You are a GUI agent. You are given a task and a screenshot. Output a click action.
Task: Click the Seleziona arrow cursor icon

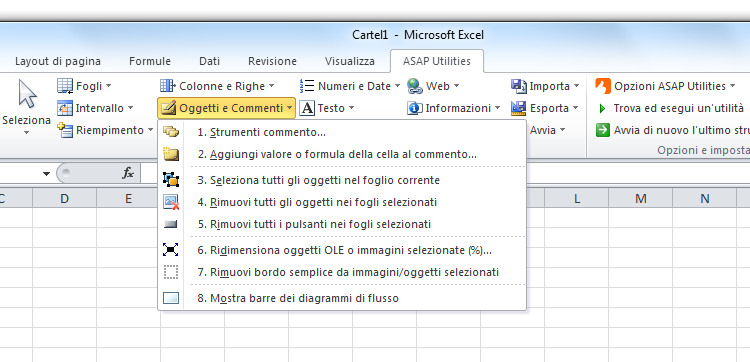[27, 94]
